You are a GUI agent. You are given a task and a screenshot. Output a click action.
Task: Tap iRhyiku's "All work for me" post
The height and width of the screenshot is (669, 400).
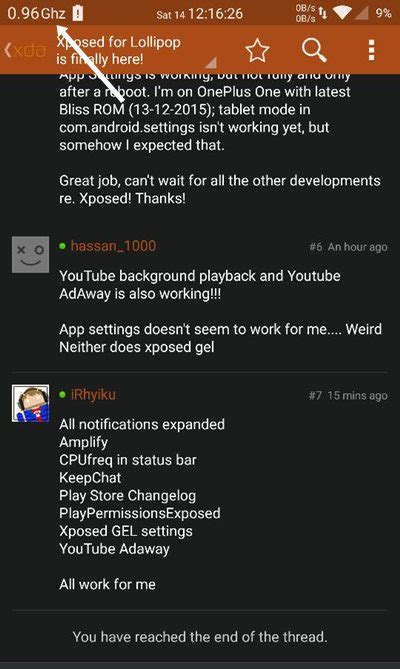(107, 584)
